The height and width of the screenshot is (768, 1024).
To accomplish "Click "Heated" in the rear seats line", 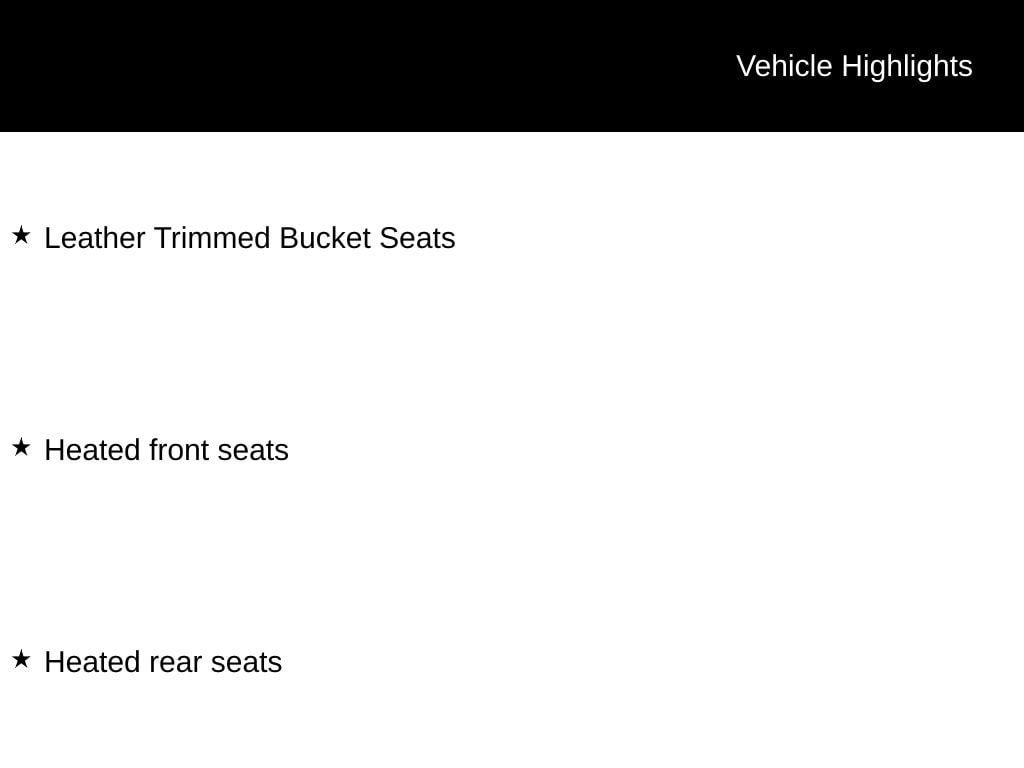I will pyautogui.click(x=92, y=662).
